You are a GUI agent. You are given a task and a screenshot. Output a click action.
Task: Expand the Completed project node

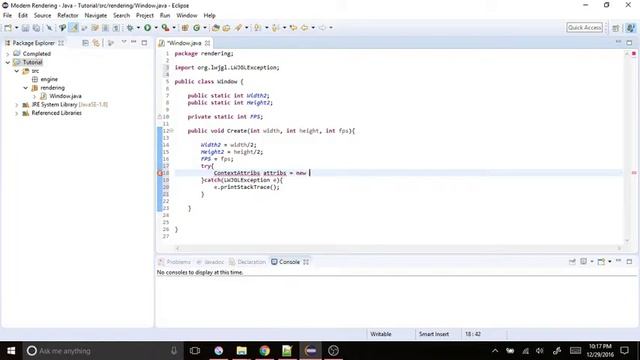tap(7, 54)
